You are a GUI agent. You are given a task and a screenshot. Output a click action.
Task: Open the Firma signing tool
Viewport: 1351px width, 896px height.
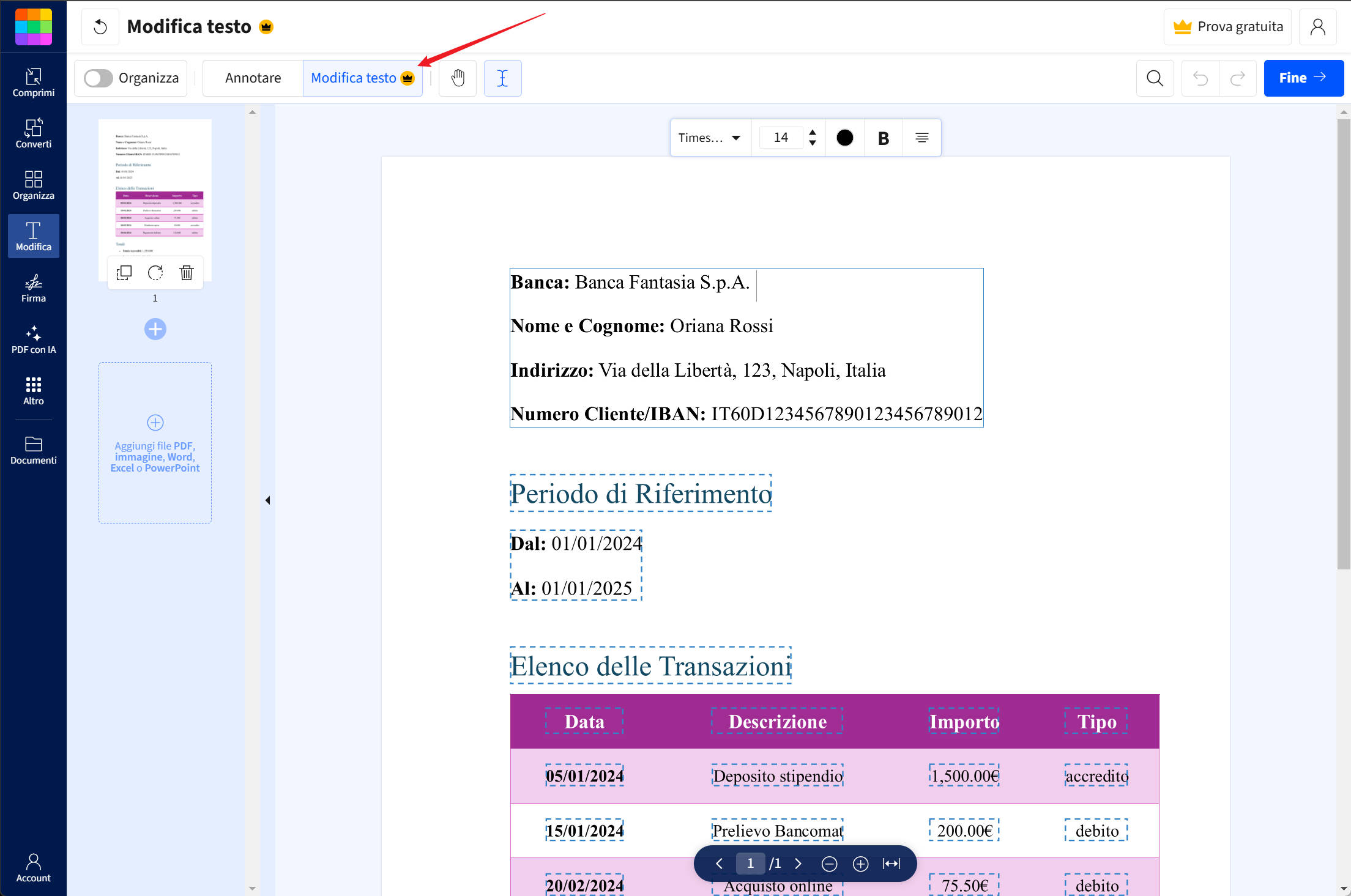coord(33,288)
